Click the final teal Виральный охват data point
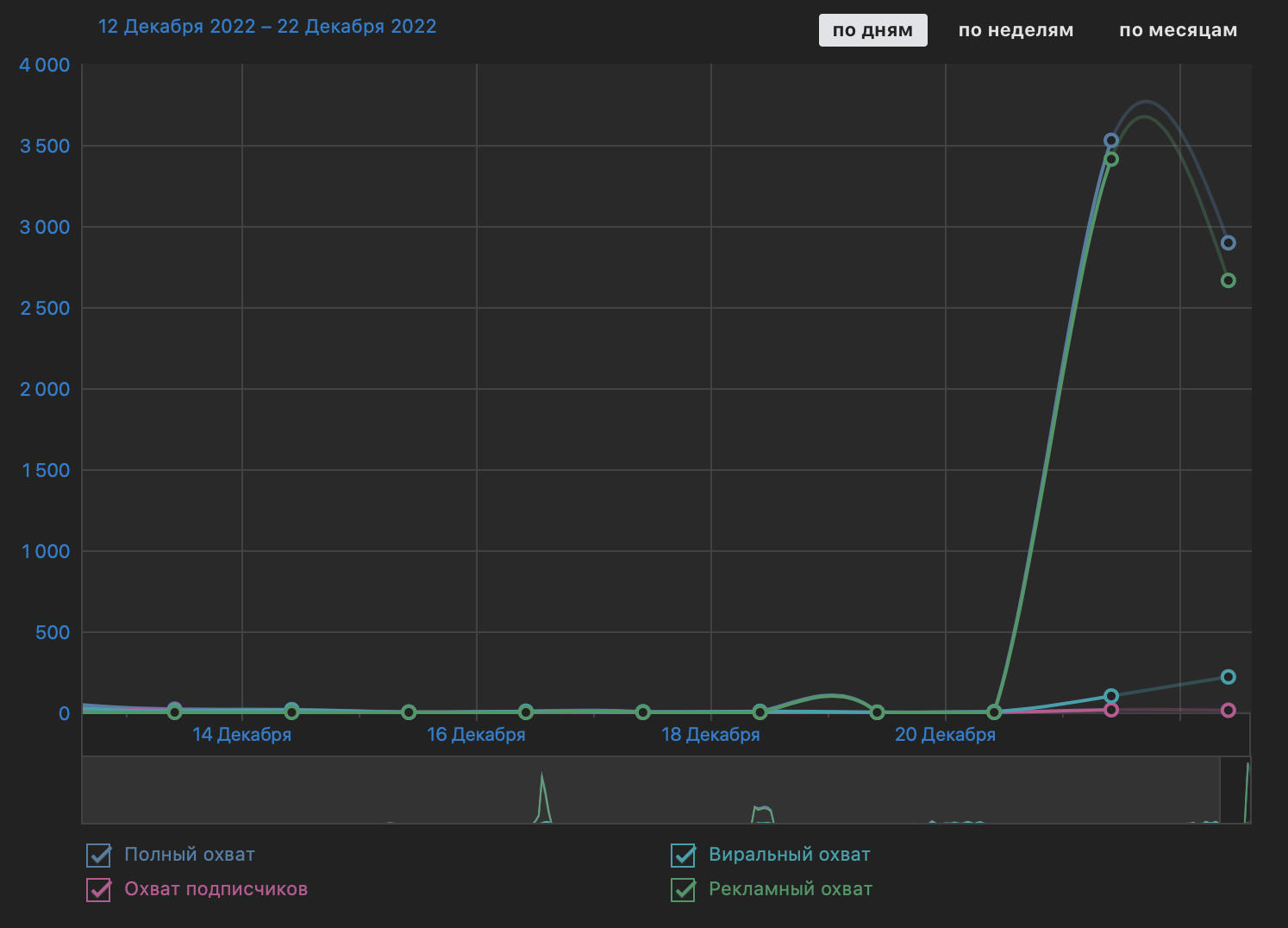1288x928 pixels. click(1228, 677)
